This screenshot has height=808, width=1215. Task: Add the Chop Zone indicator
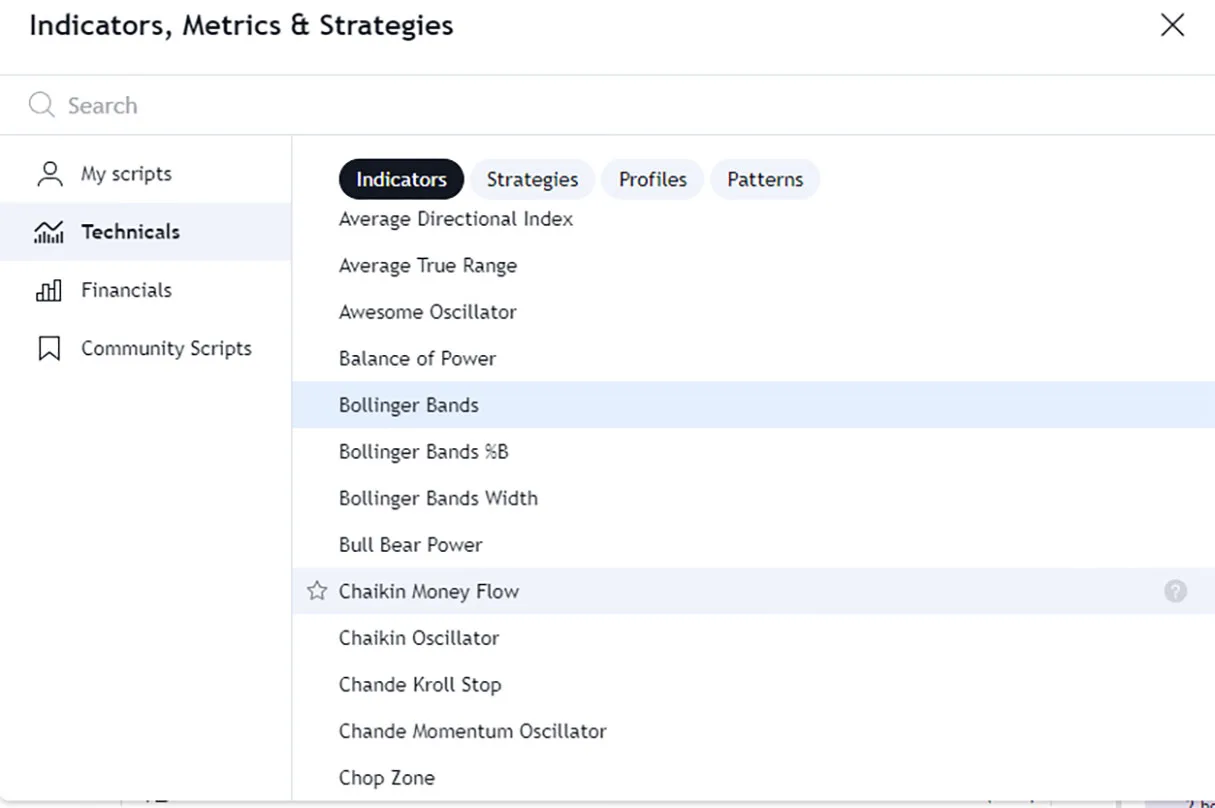coord(387,778)
